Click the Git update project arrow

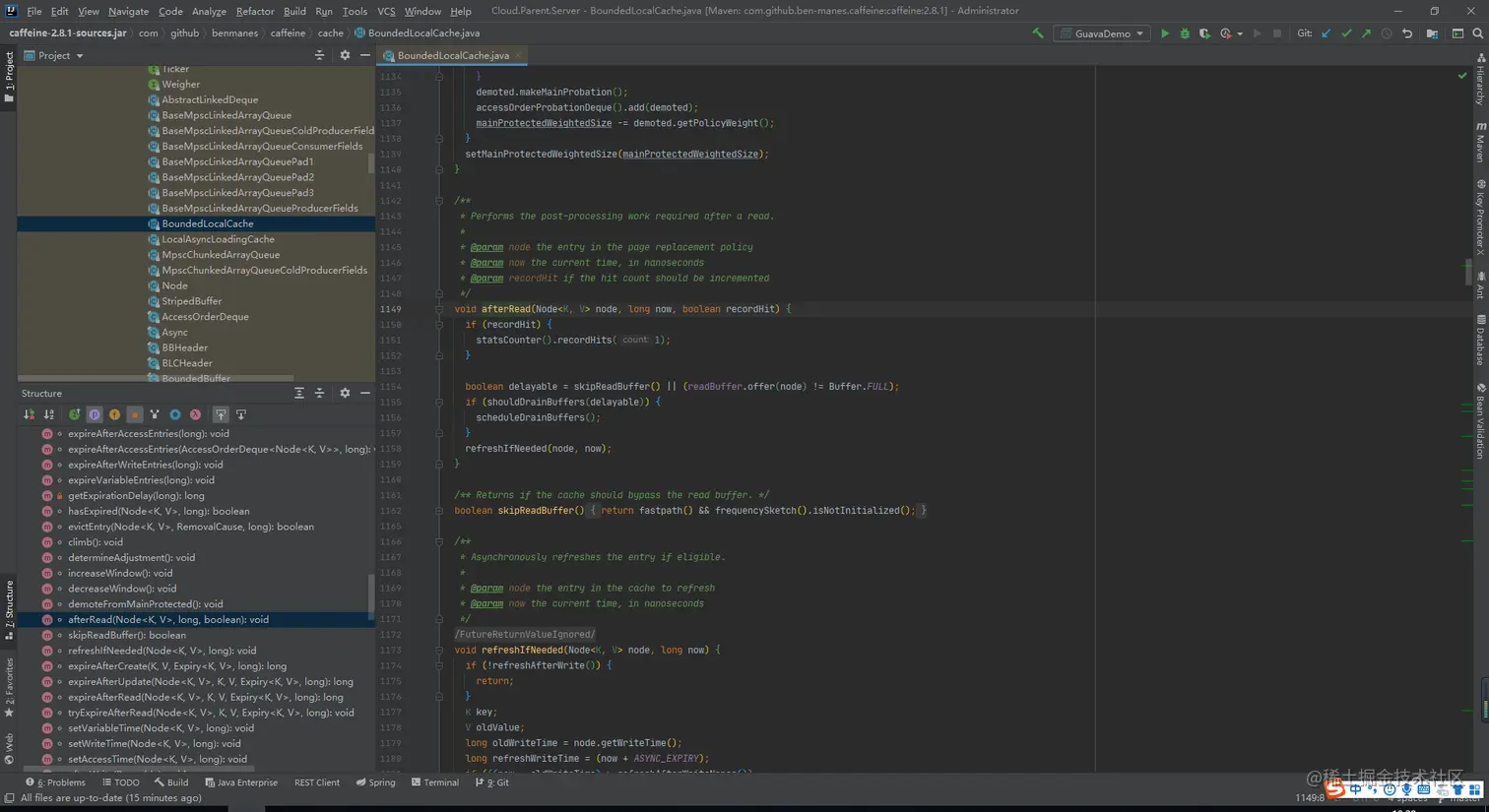(x=1327, y=33)
